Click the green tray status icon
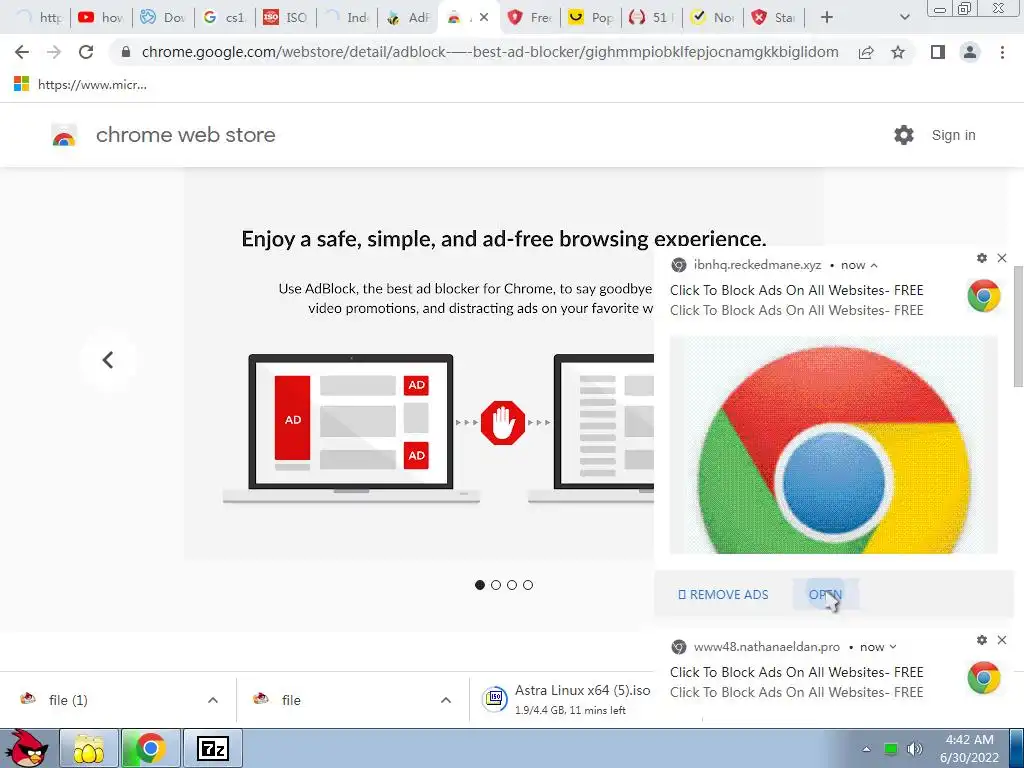 pyautogui.click(x=890, y=749)
